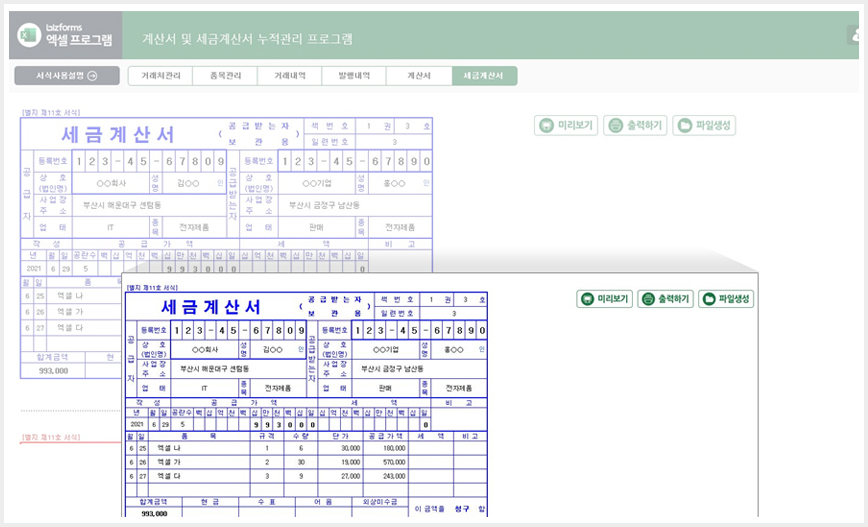Click the 판매 business type cell in front sheet
This screenshot has width=868, height=527.
click(x=385, y=388)
